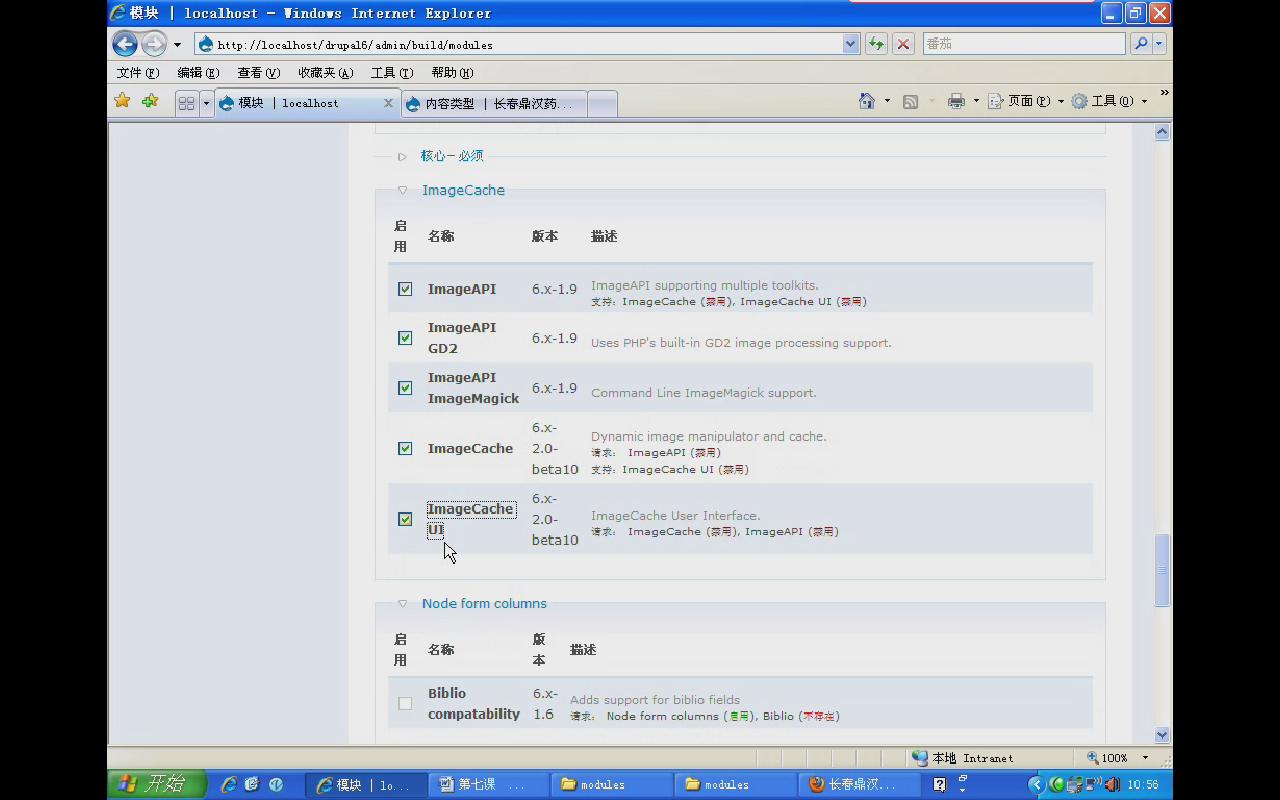
Task: Uncheck the ImageCache UI checkbox
Action: [x=405, y=519]
